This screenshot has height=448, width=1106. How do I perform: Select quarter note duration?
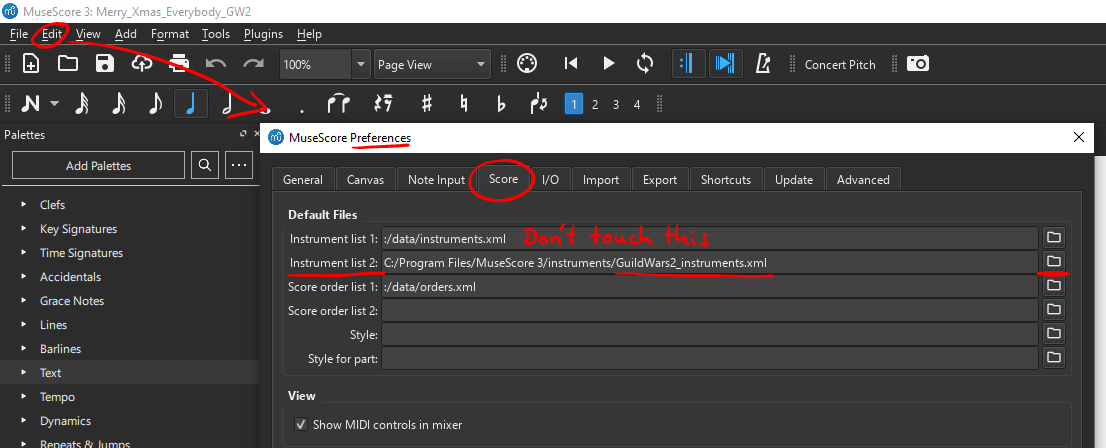pos(192,104)
